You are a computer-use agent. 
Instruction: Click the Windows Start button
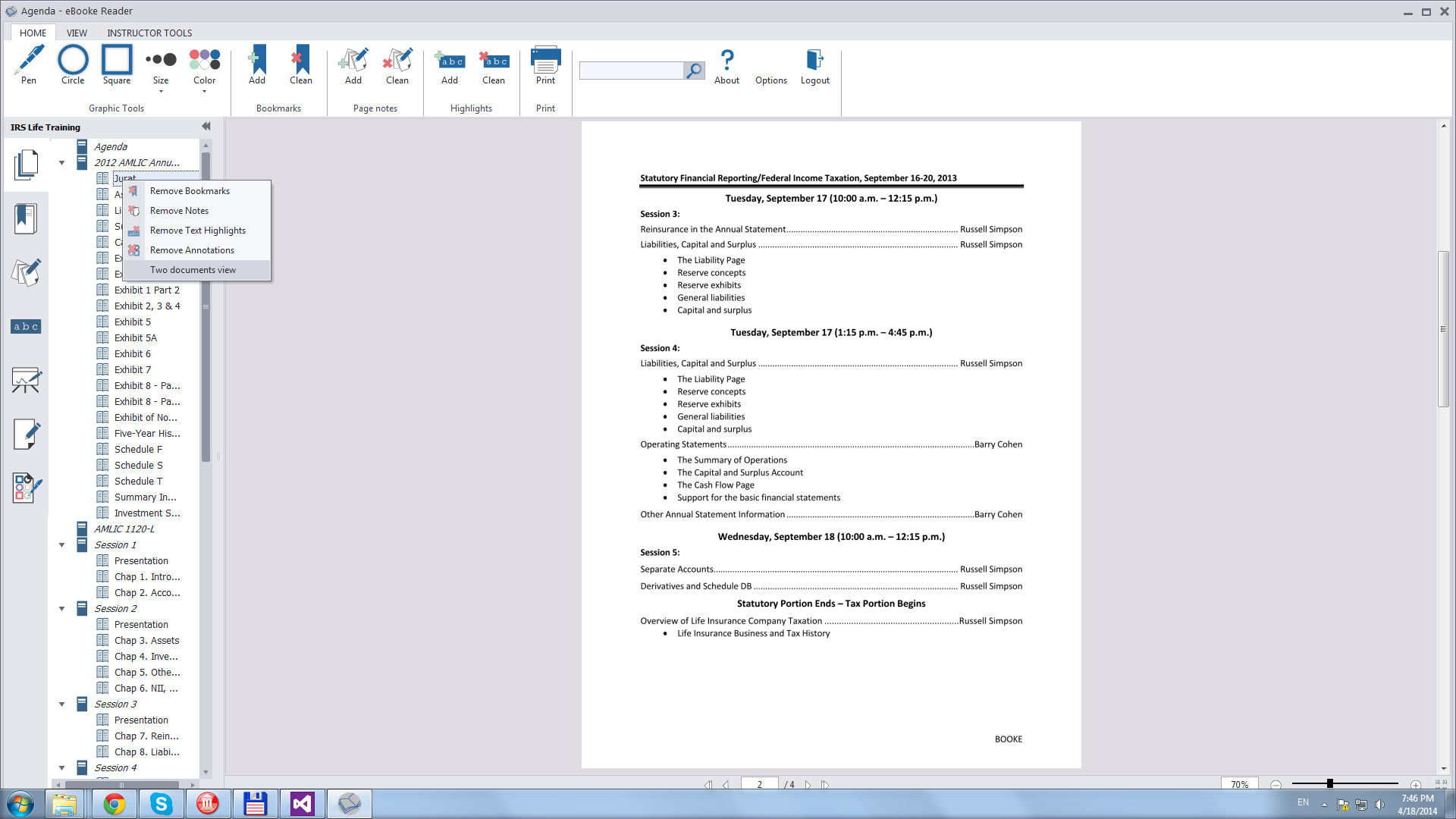(20, 804)
